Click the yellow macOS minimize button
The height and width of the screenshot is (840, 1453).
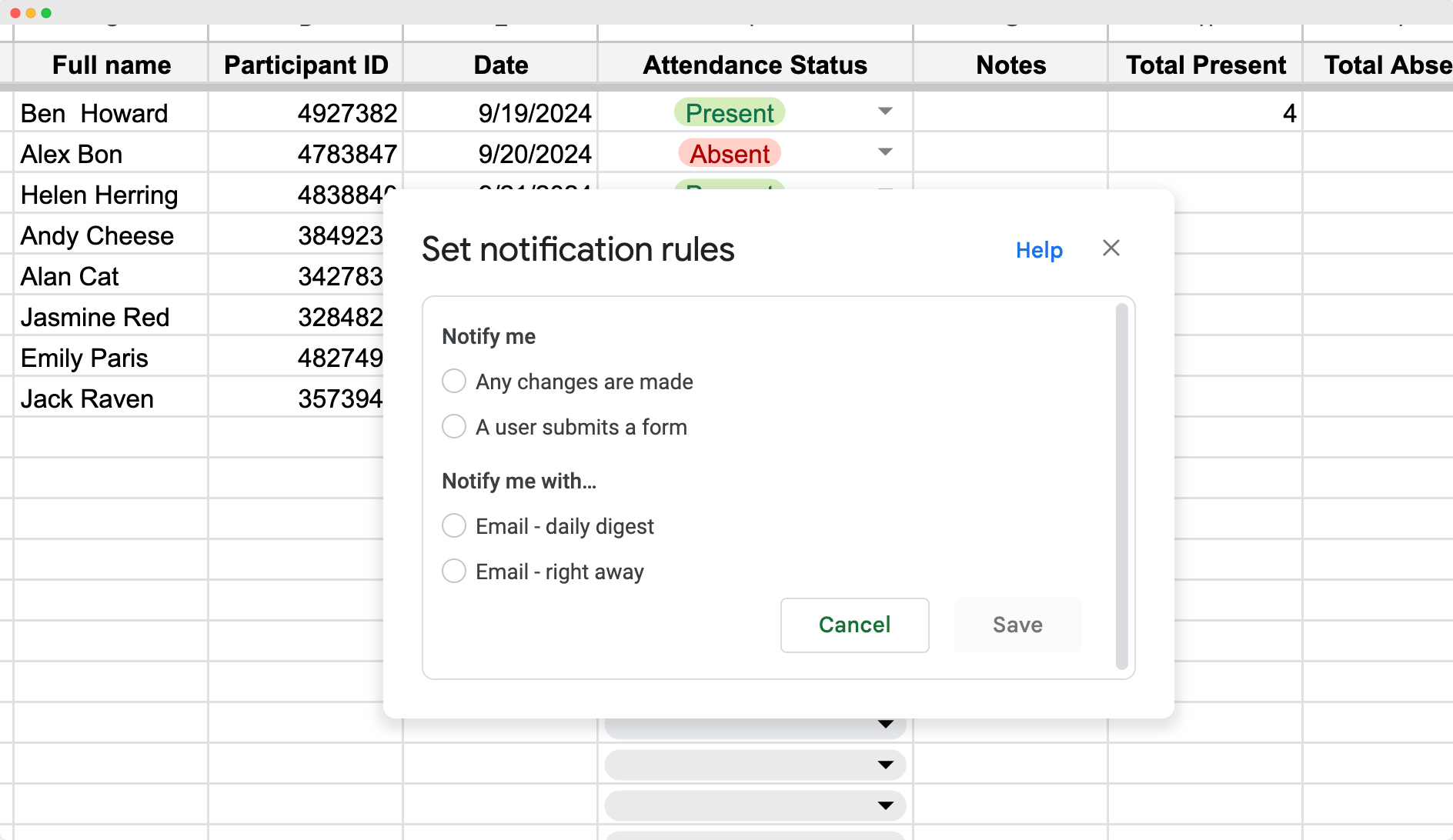pos(31,13)
